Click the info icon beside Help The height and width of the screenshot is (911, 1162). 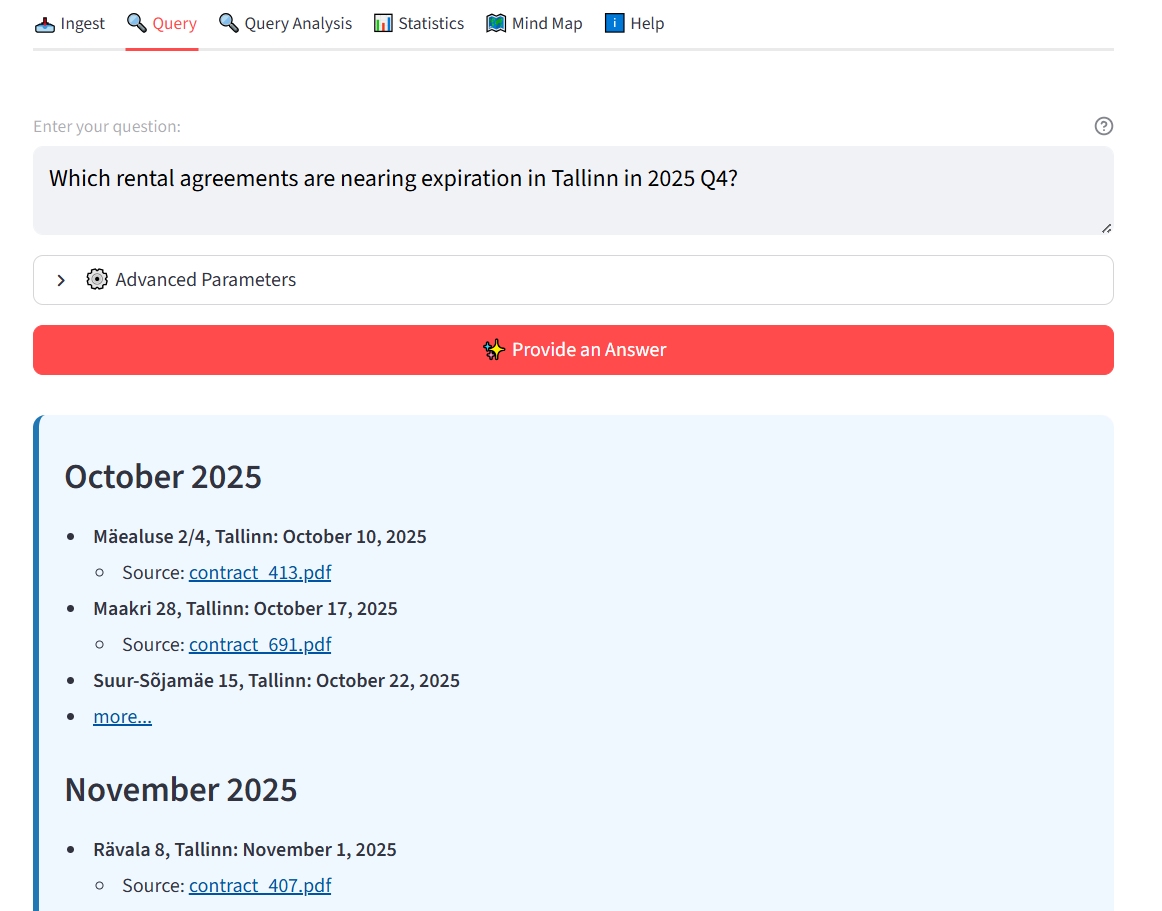(x=613, y=22)
